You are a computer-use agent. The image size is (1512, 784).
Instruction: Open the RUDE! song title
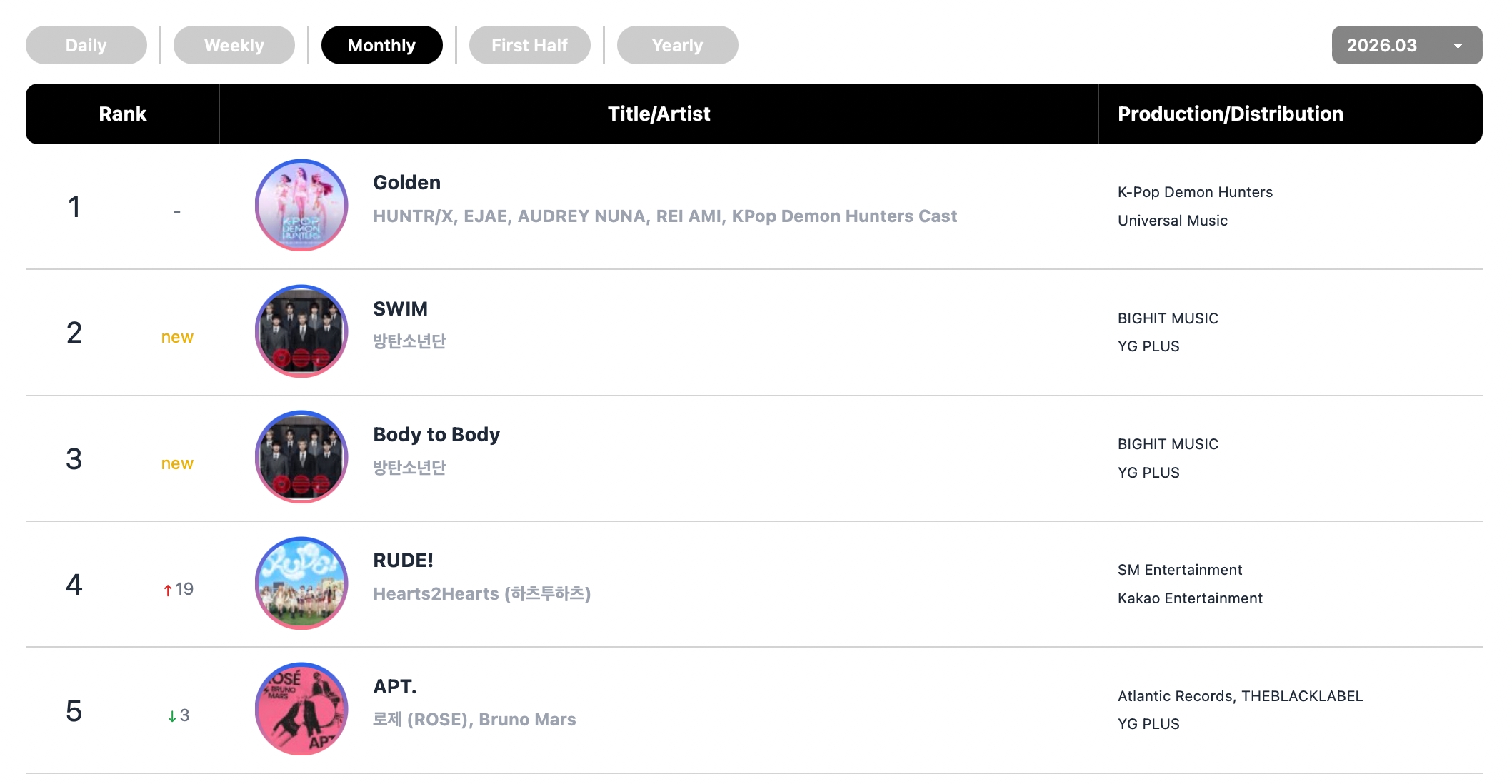point(404,561)
